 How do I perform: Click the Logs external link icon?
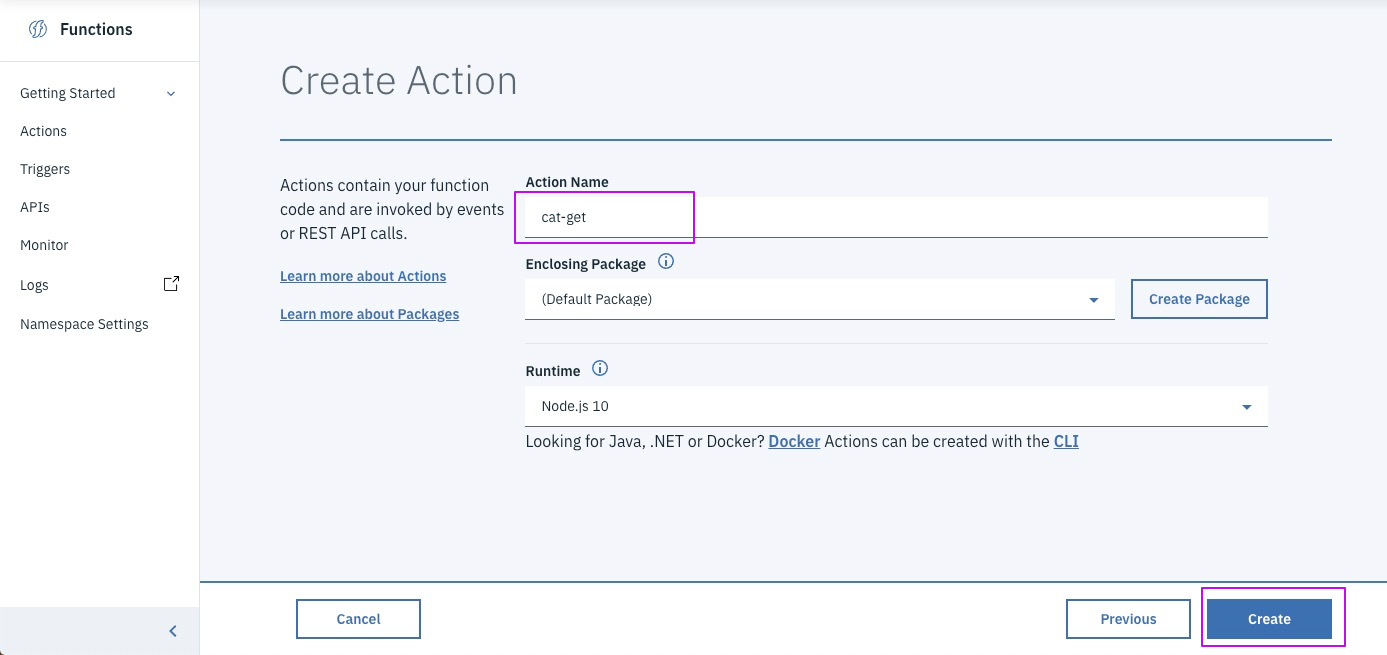pyautogui.click(x=171, y=284)
